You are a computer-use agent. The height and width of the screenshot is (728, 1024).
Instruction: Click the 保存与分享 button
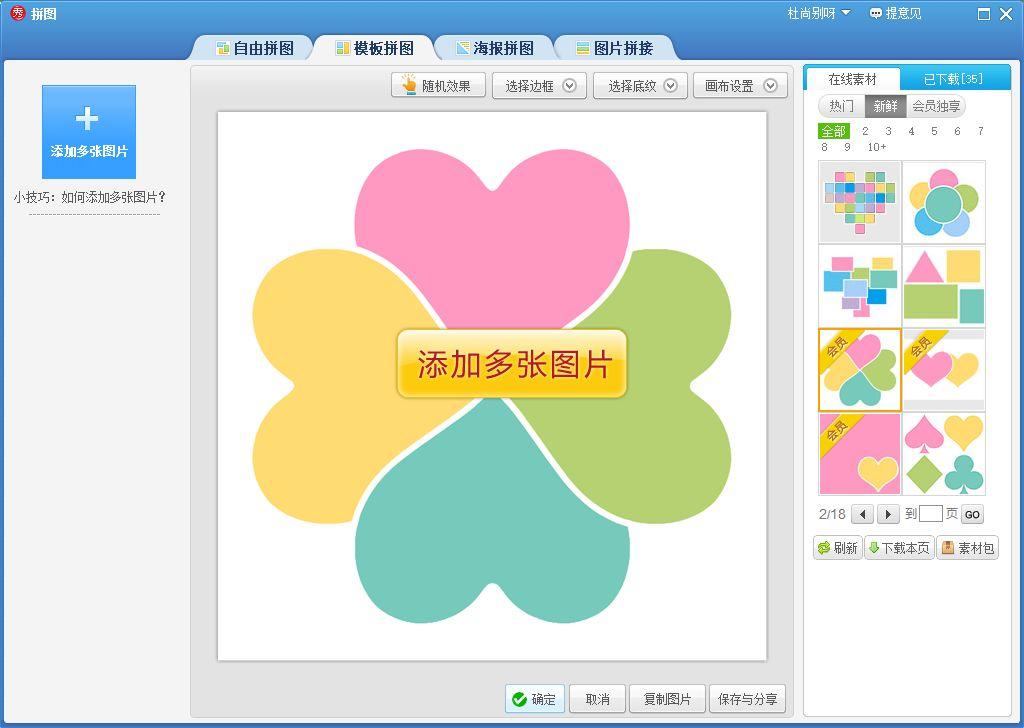click(x=748, y=699)
